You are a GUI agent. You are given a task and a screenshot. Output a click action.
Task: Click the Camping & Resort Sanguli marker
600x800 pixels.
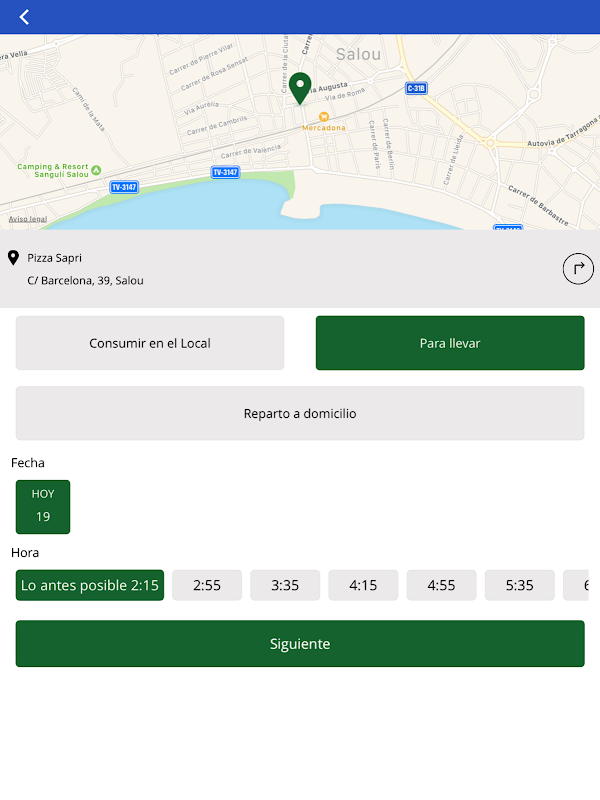(96, 169)
